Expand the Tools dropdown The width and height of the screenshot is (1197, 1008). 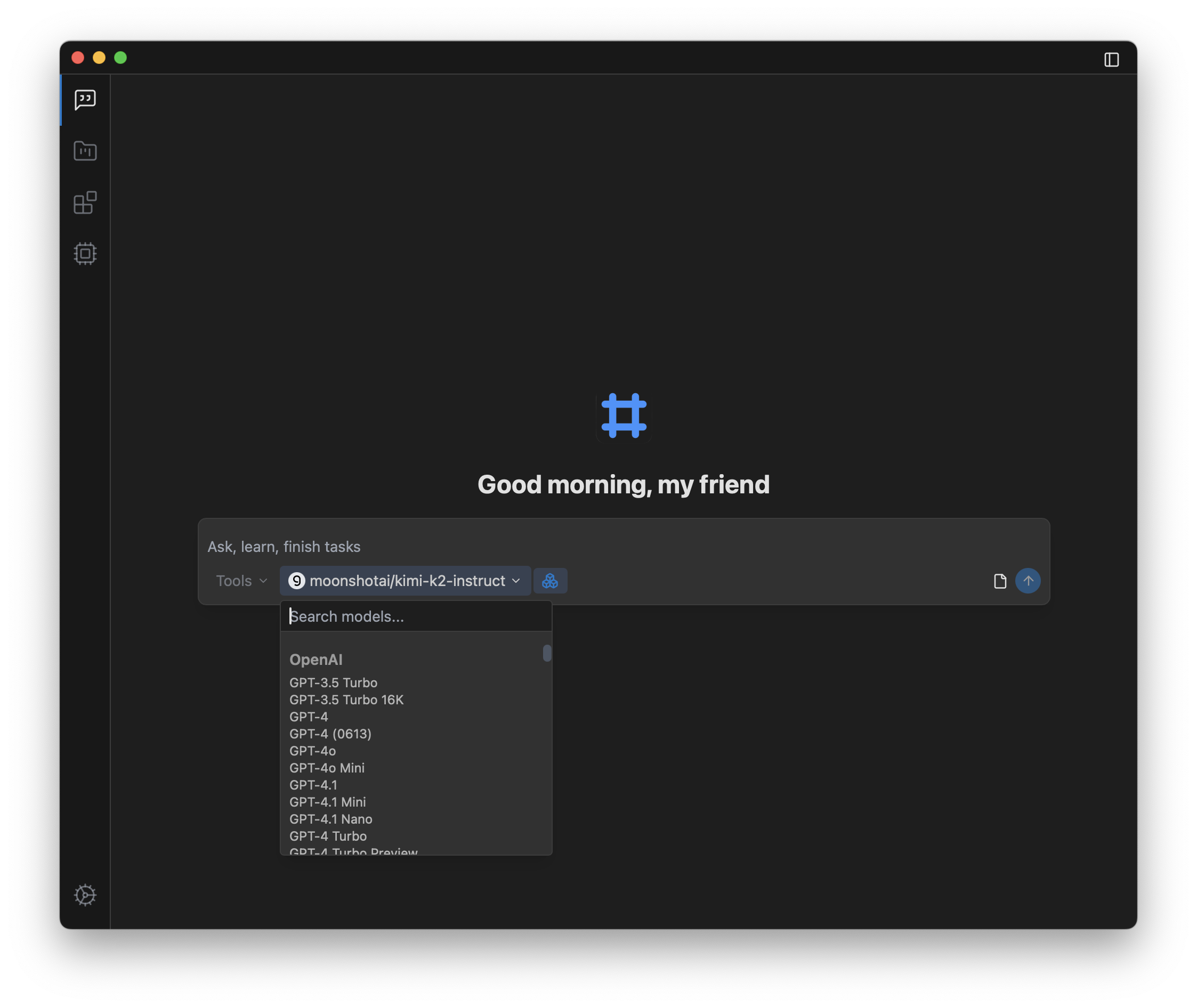241,581
